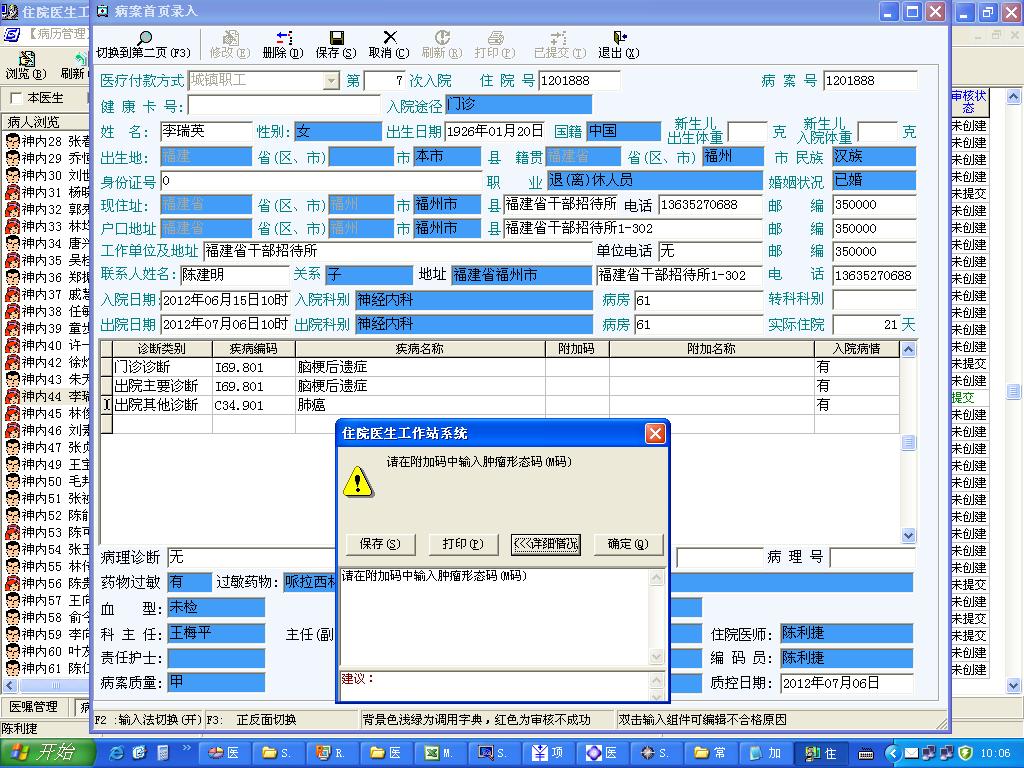Click the 保存 (S) floppy disk icon

pos(336,38)
